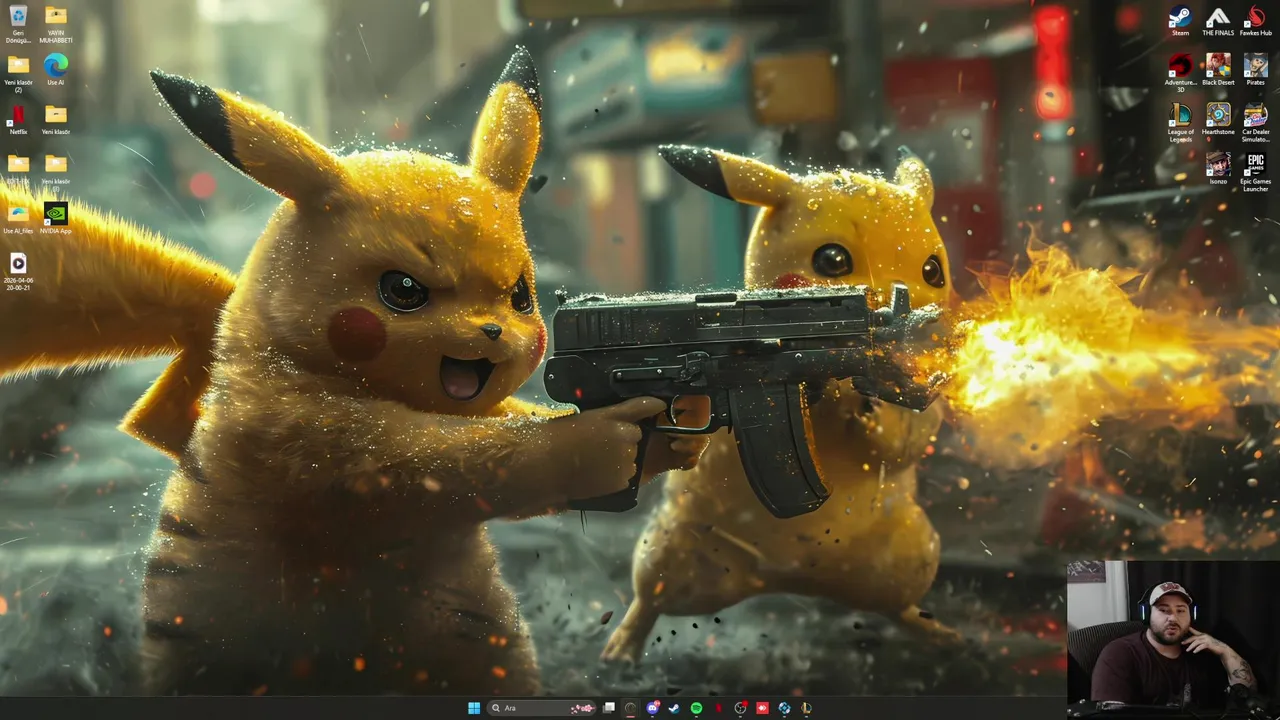Launch League of Legends from the desktop
1280x720 pixels.
point(1180,123)
